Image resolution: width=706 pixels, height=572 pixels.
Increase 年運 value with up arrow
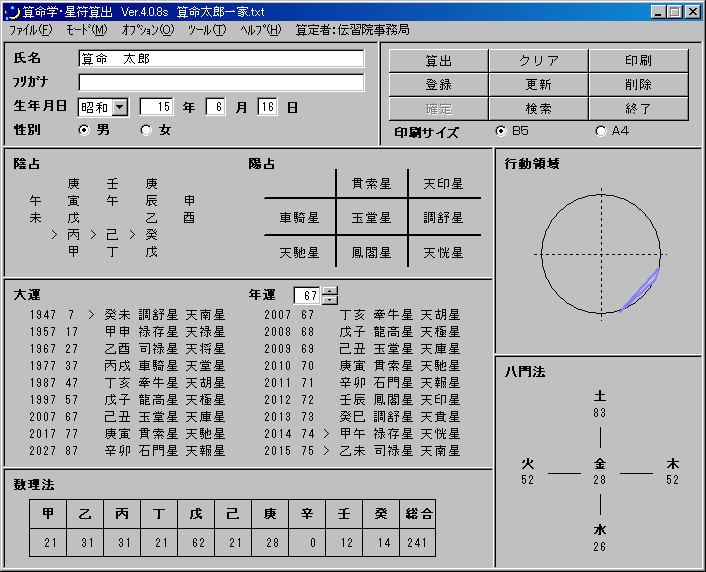pyautogui.click(x=330, y=291)
